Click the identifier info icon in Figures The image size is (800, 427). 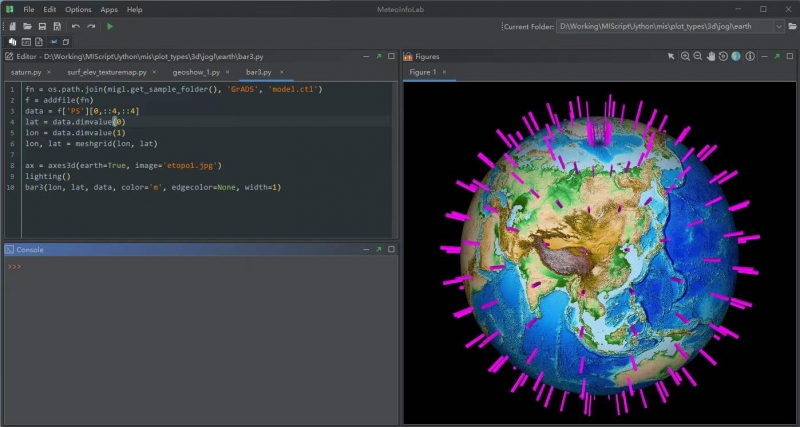[x=749, y=57]
